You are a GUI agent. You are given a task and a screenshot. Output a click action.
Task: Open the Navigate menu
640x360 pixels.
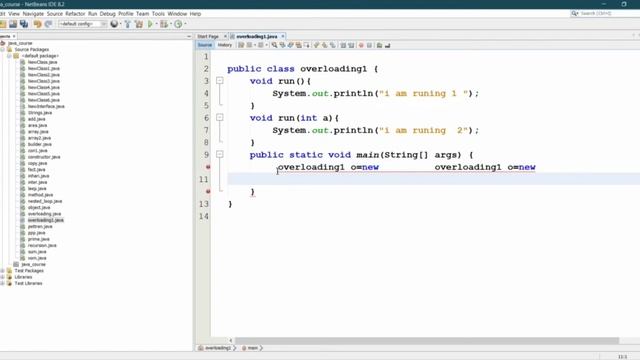point(33,13)
